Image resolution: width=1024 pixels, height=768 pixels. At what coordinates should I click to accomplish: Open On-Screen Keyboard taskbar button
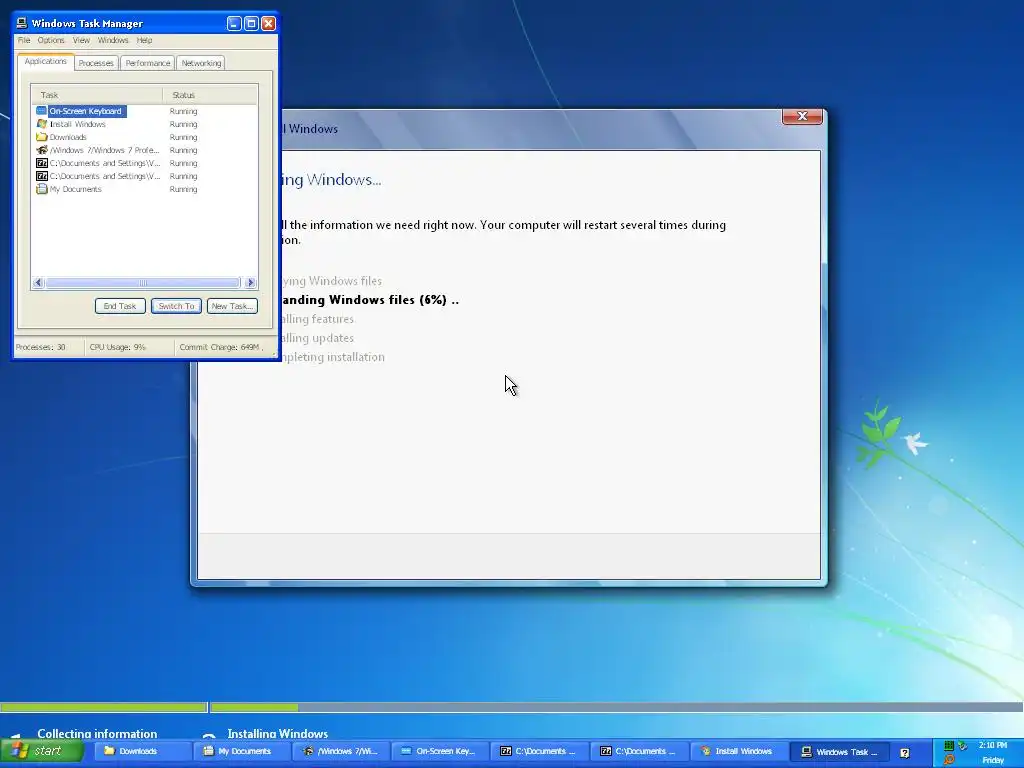(x=441, y=752)
